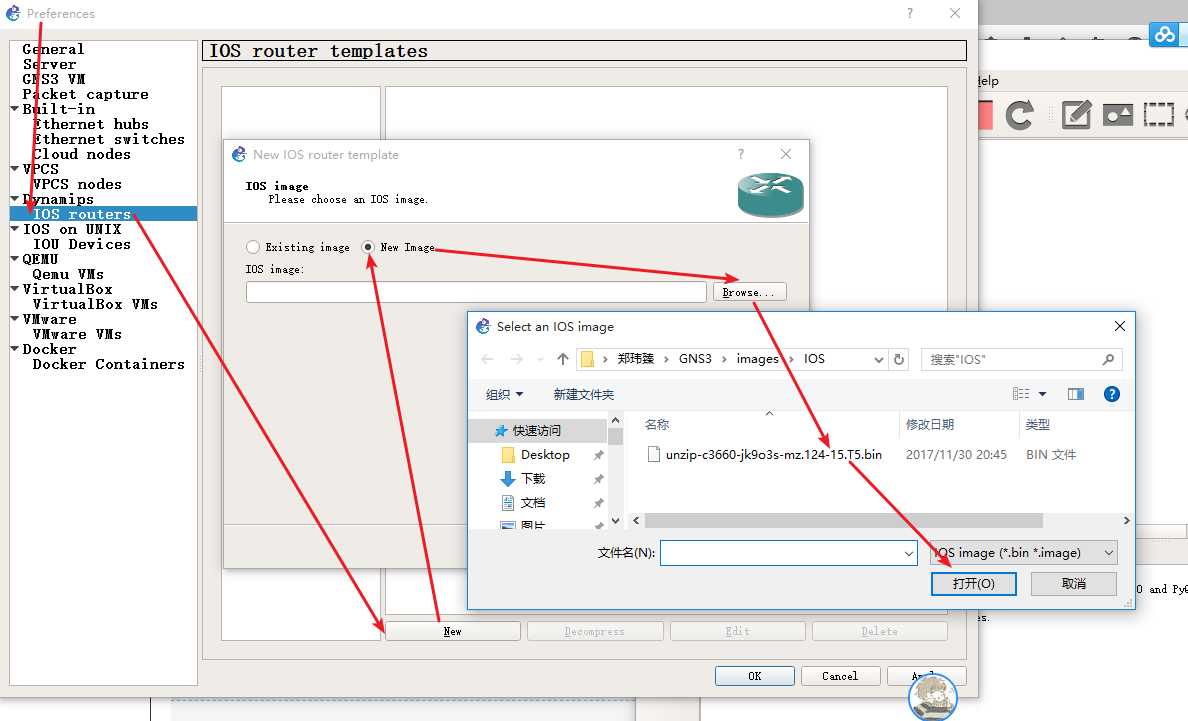Select Docker Containers in preferences tree
This screenshot has height=721, width=1188.
(108, 364)
